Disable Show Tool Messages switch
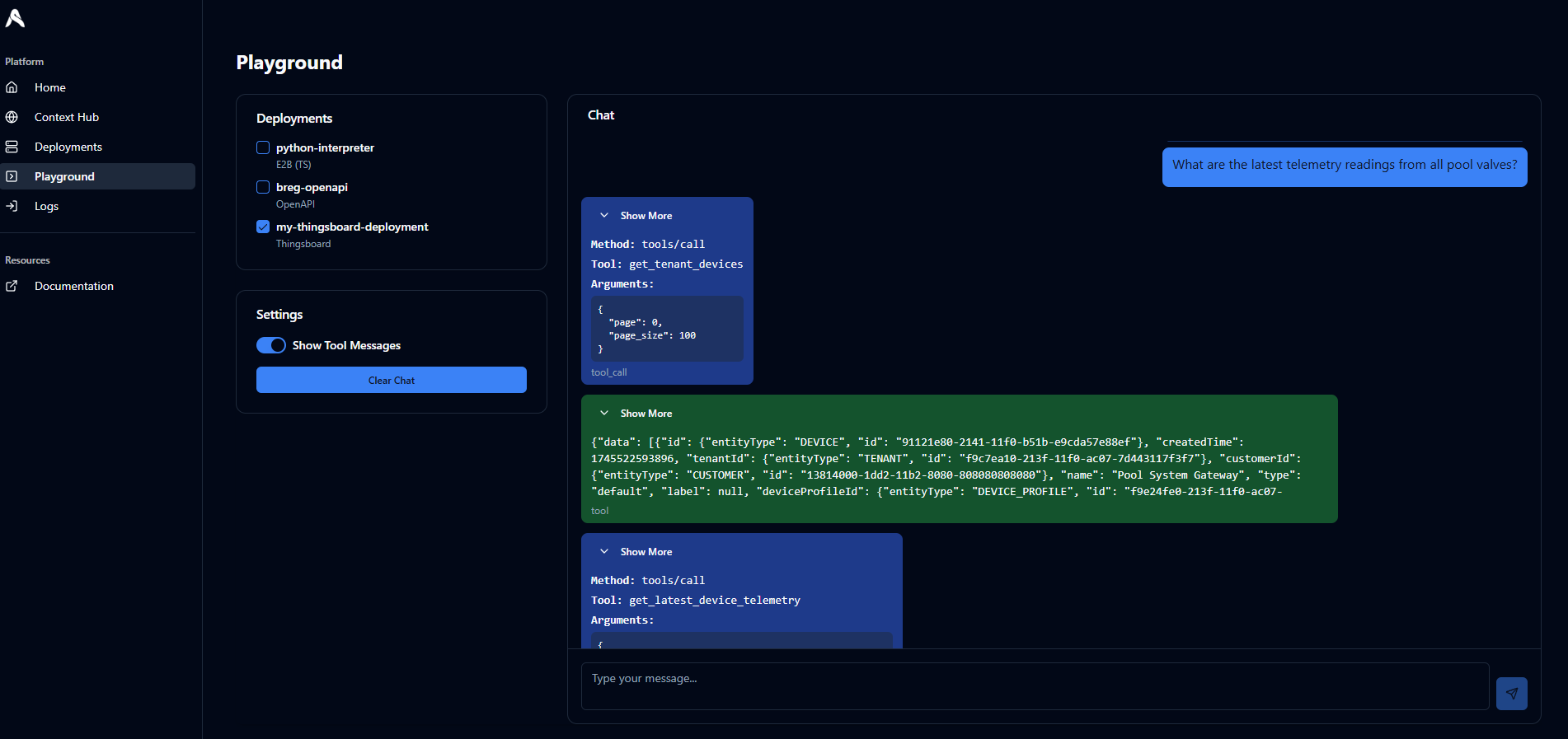 271,345
